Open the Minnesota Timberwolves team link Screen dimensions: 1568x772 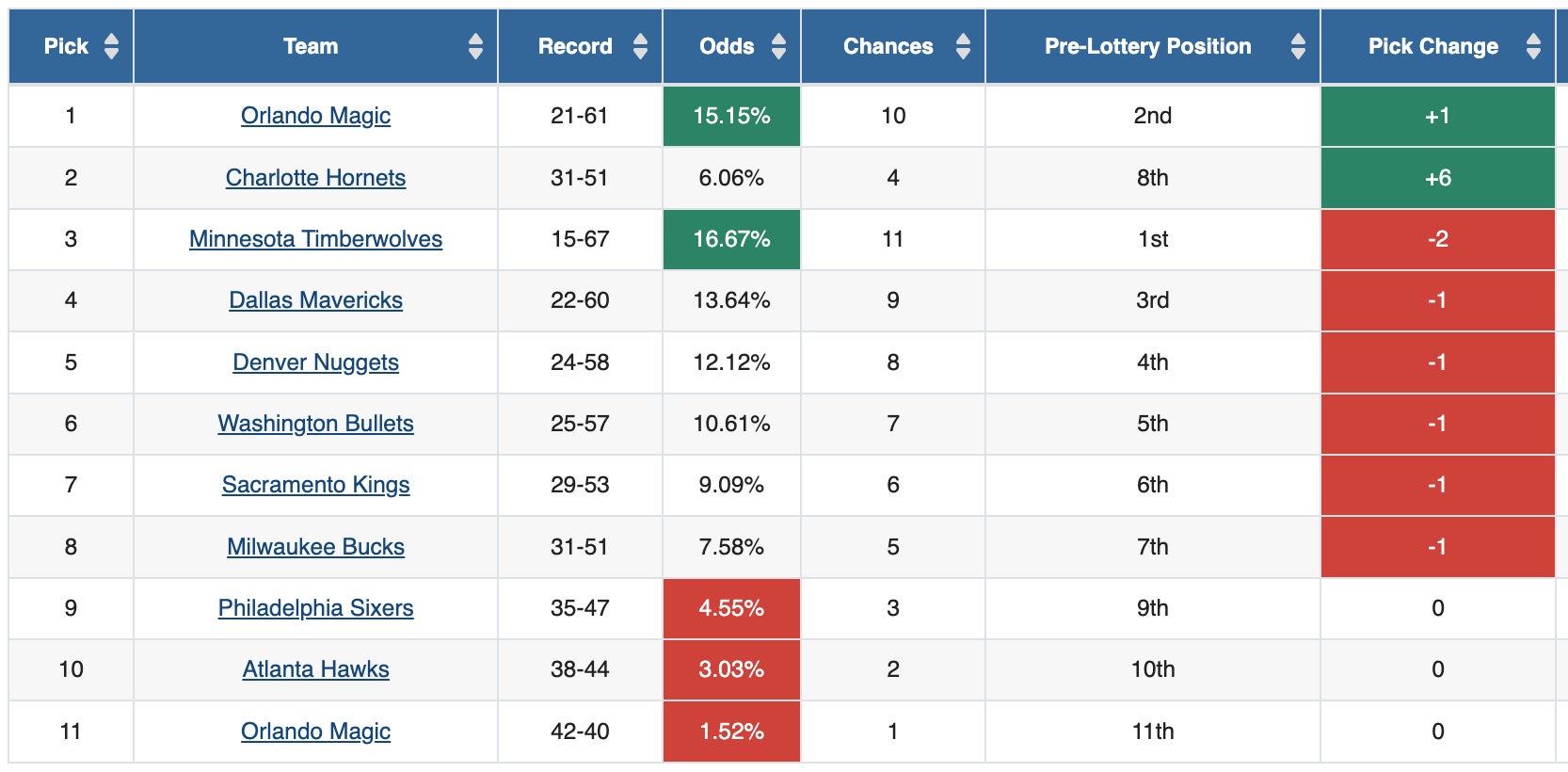315,239
